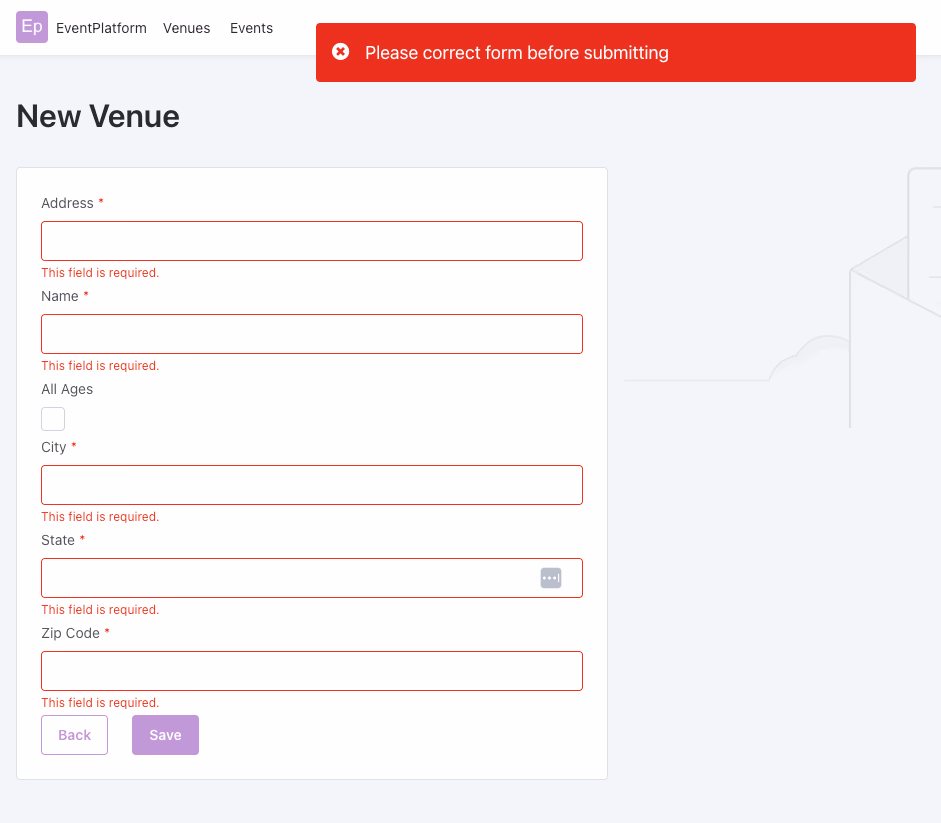The height and width of the screenshot is (823, 941).
Task: Select the City input field
Action: tap(311, 485)
